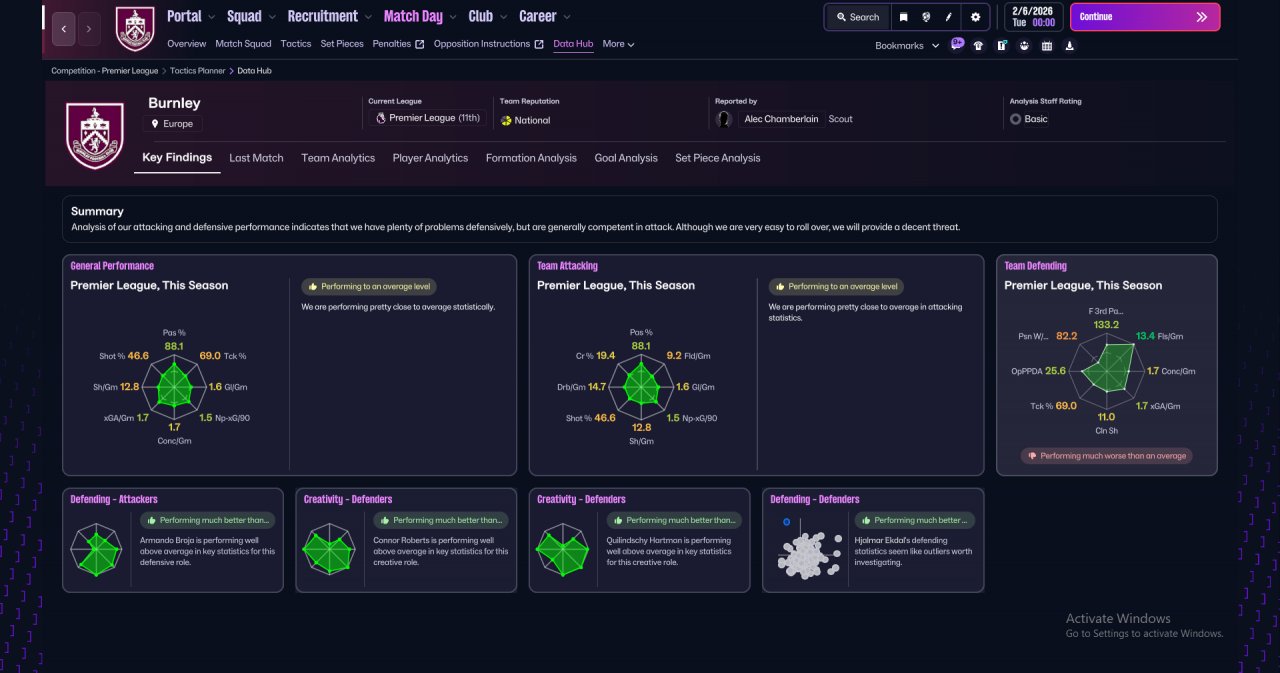Image resolution: width=1280 pixels, height=673 pixels.
Task: Switch to Player Analytics tab
Action: (430, 158)
